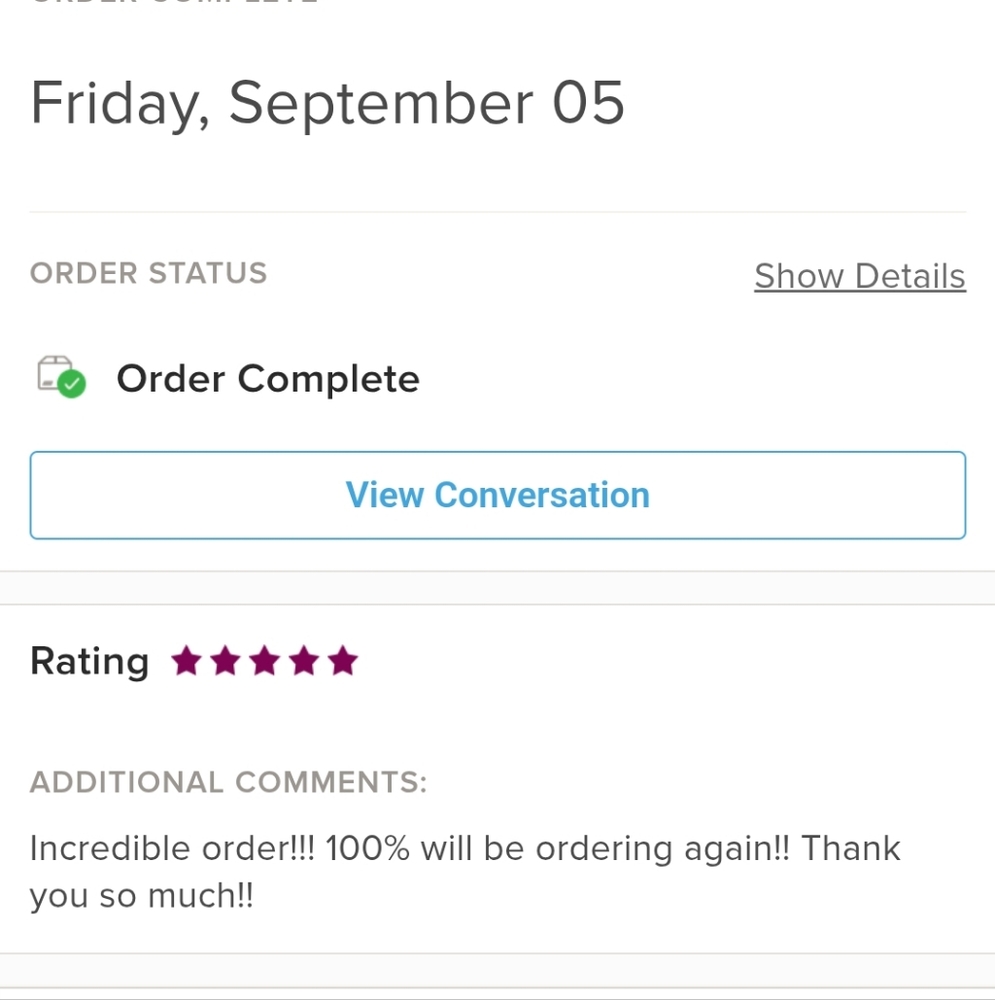This screenshot has height=1000, width=995.
Task: Click the fifth rating star
Action: [x=343, y=661]
